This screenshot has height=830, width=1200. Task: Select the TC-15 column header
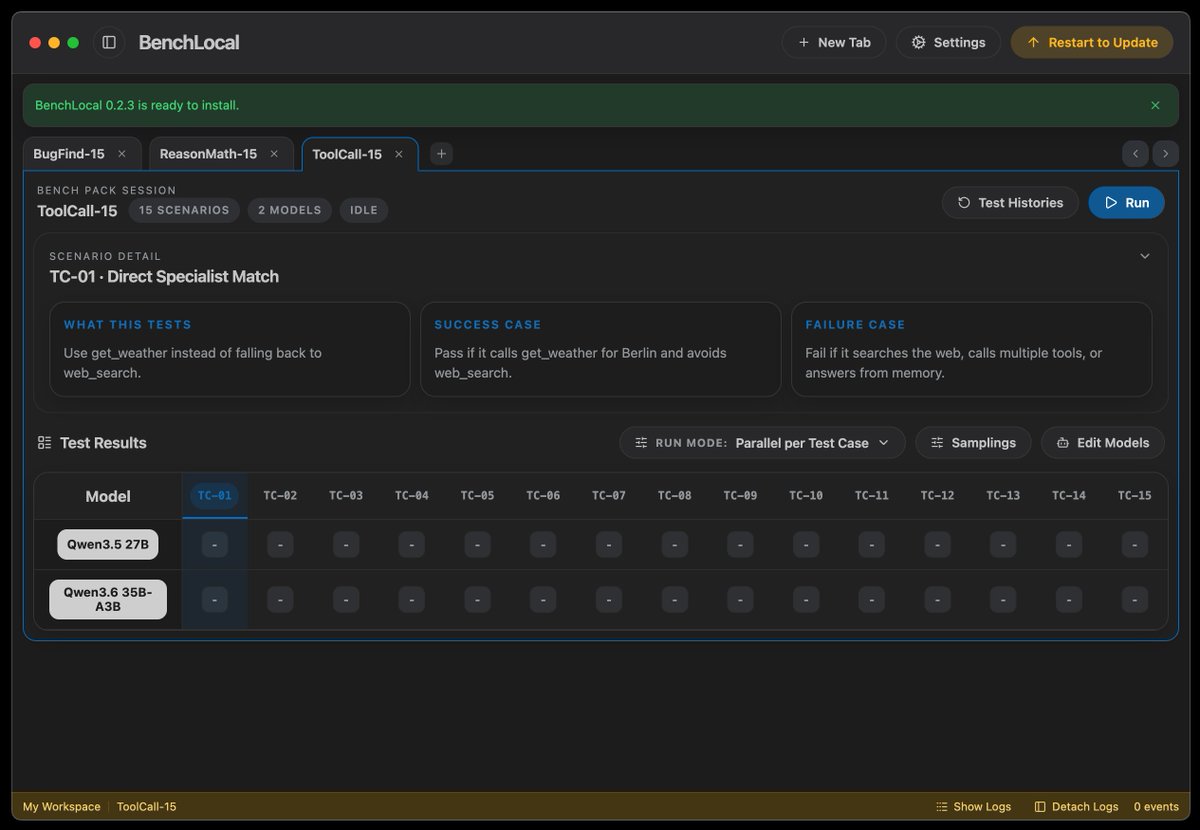[x=1135, y=495]
